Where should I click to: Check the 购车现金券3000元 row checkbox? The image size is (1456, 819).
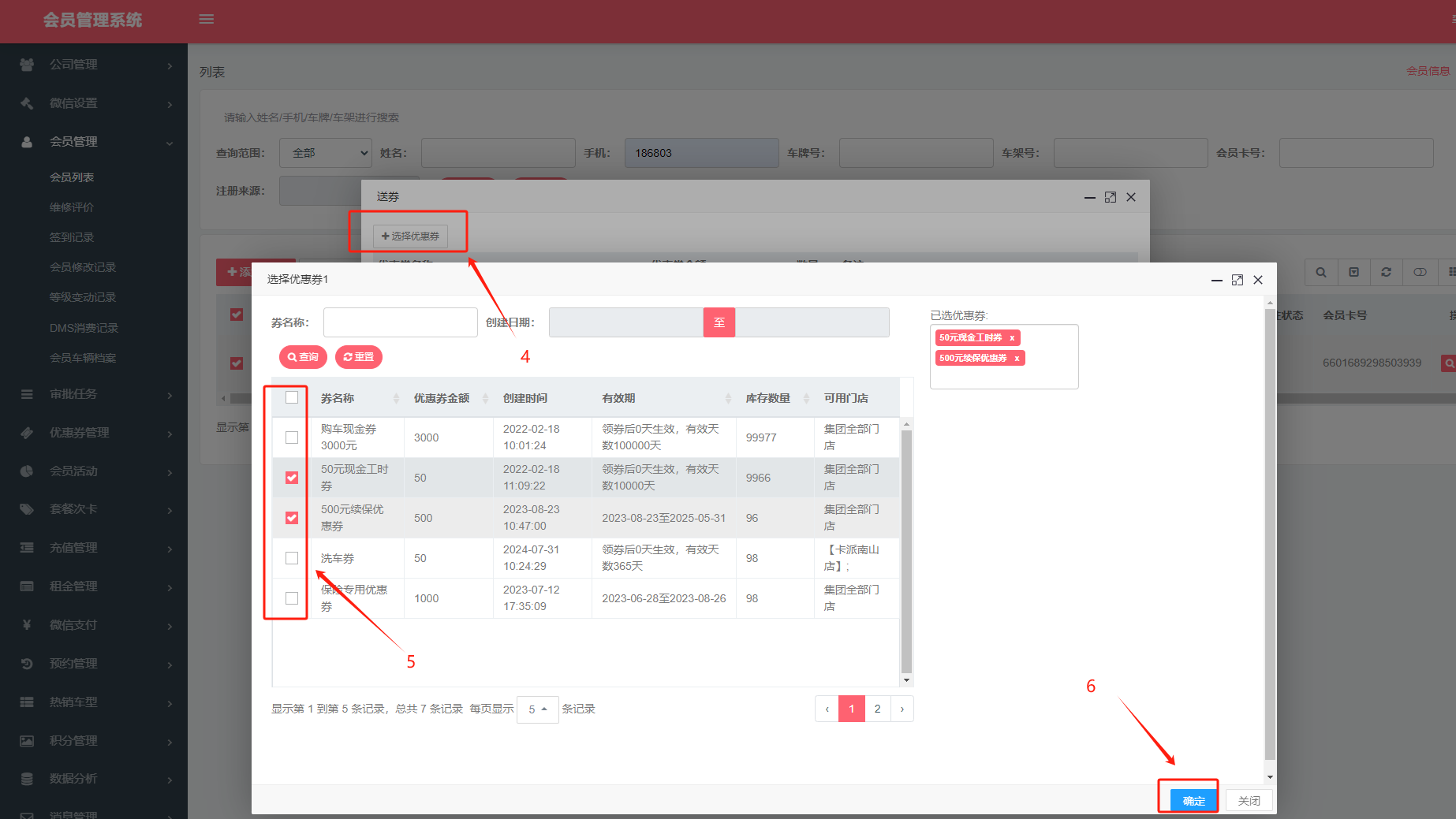coord(292,437)
